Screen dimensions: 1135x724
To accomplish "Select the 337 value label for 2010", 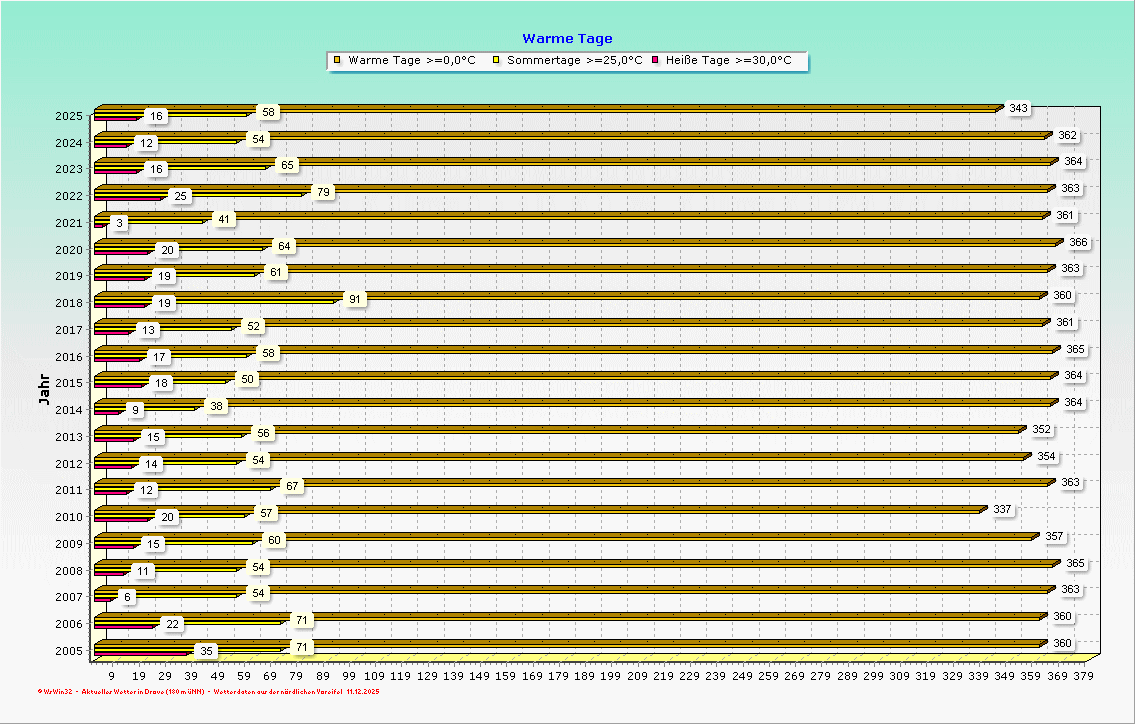I will pyautogui.click(x=1002, y=510).
